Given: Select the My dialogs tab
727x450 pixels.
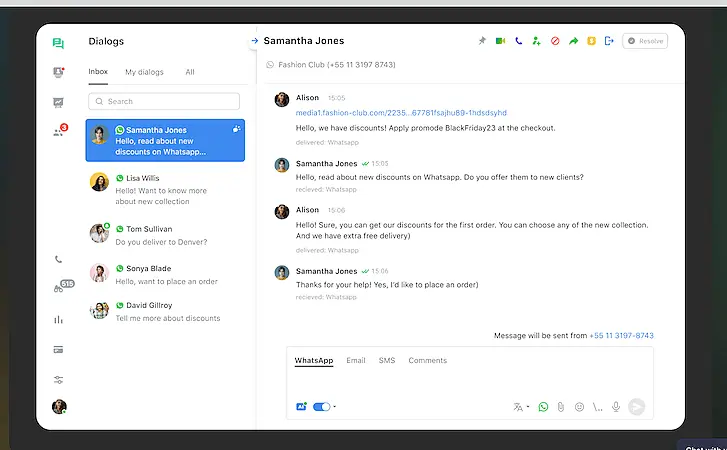Looking at the screenshot, I should pos(144,72).
